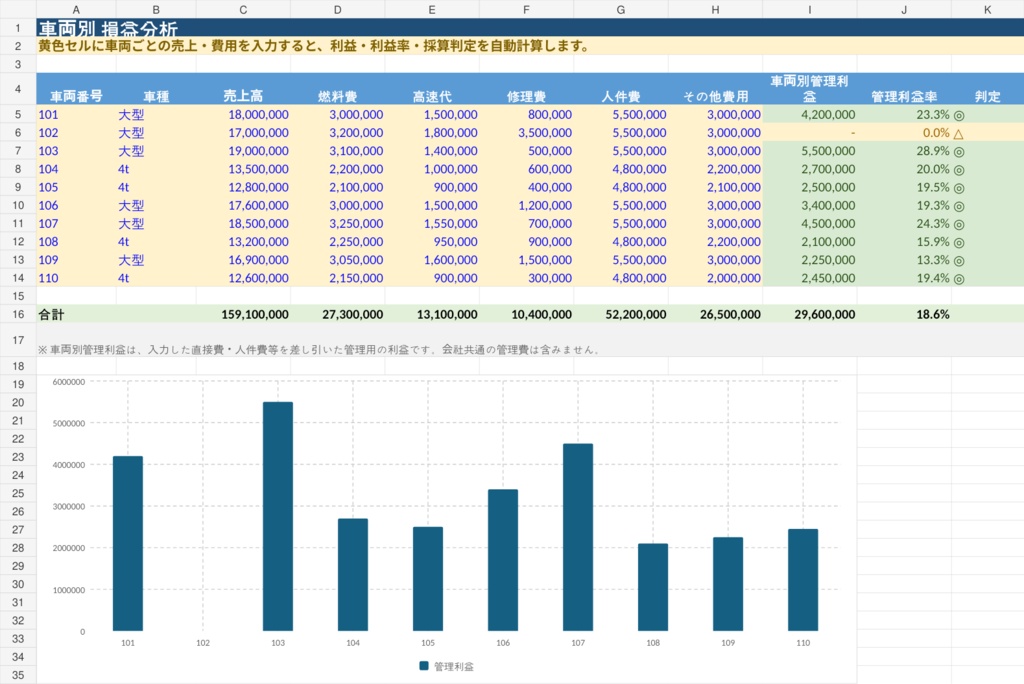Click the chart bar for vehicle 107
1024x684 pixels.
578,537
